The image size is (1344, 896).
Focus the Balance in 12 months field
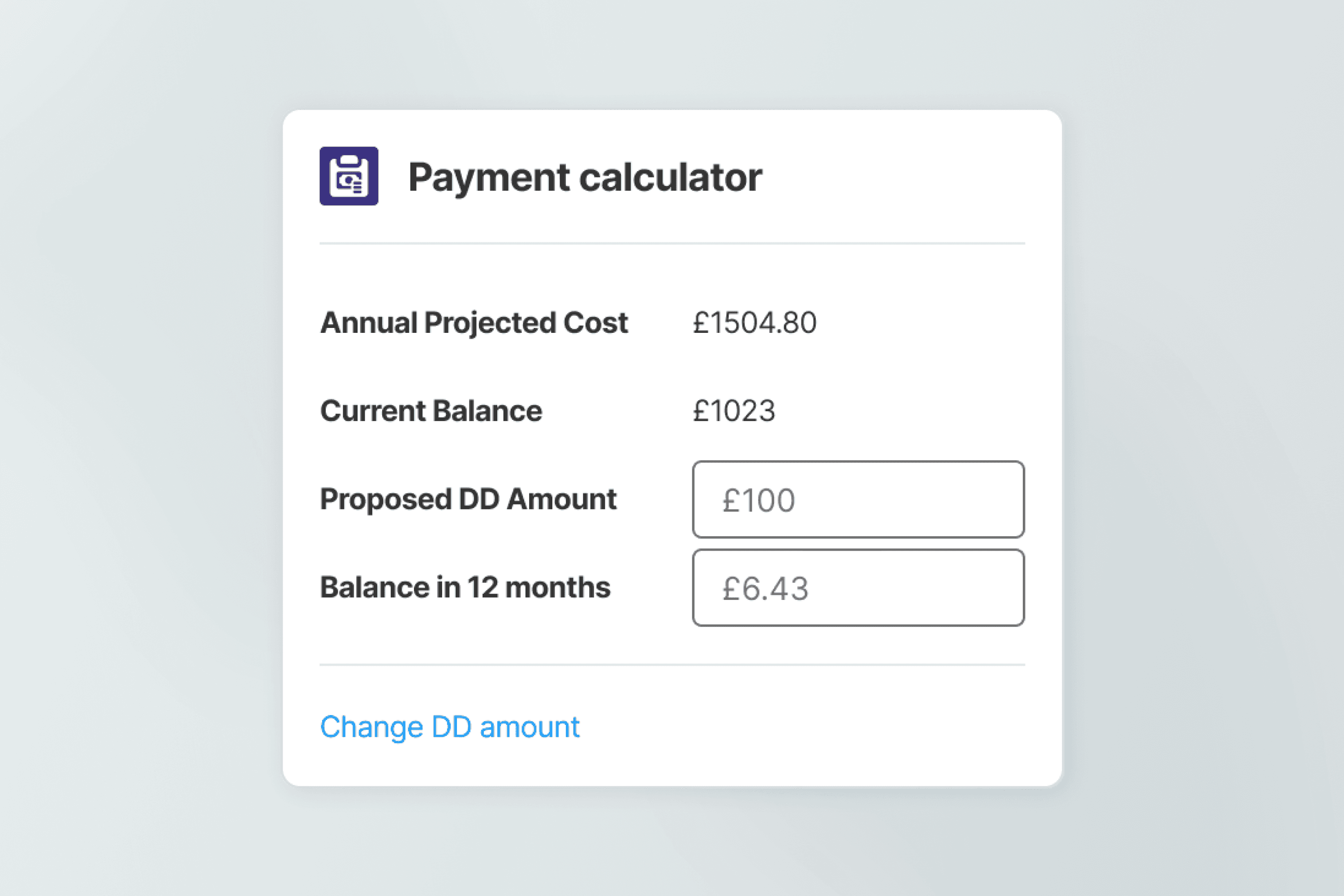point(858,588)
